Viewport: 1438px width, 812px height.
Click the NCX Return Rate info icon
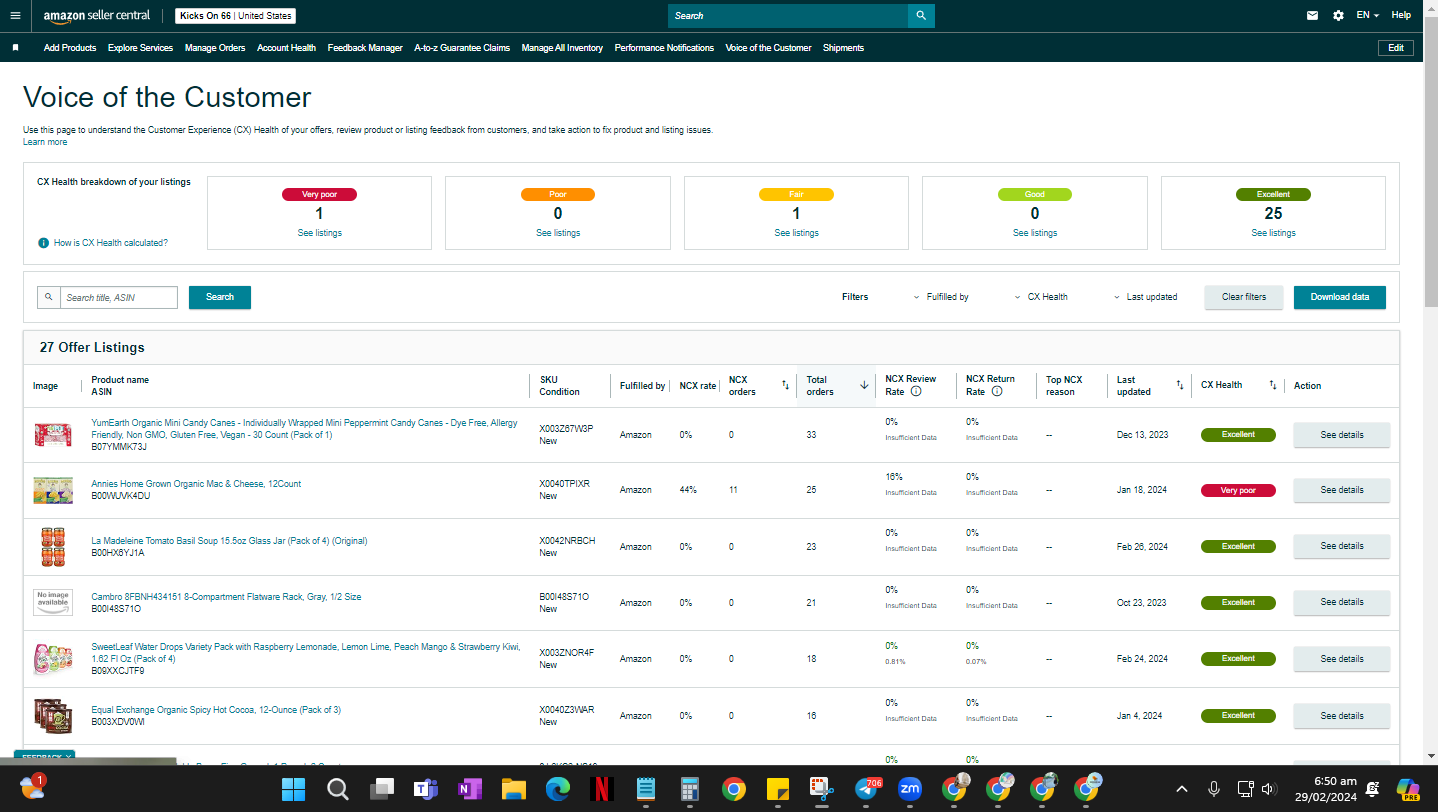[x=997, y=392]
